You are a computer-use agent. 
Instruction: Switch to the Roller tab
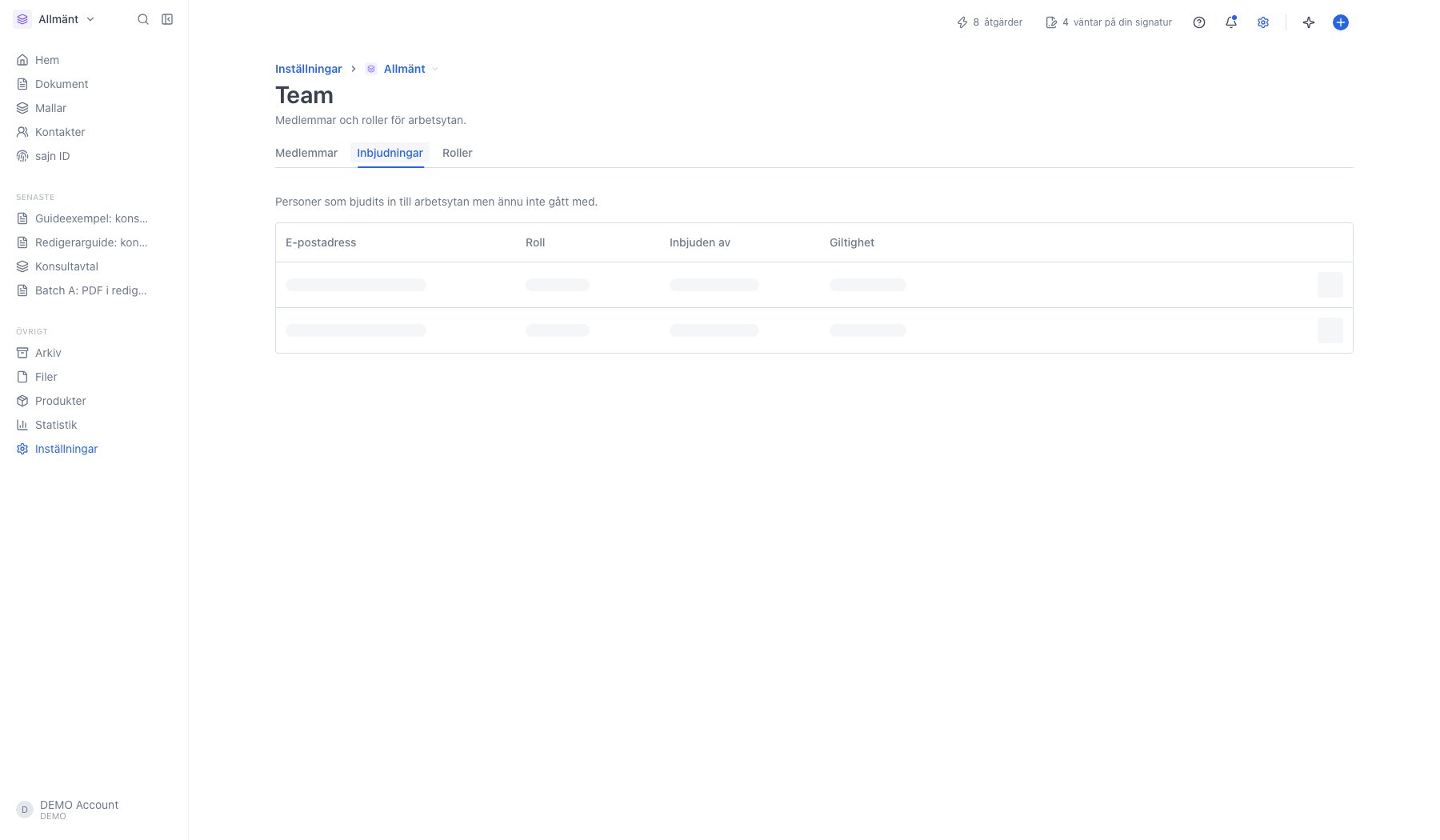pos(458,153)
